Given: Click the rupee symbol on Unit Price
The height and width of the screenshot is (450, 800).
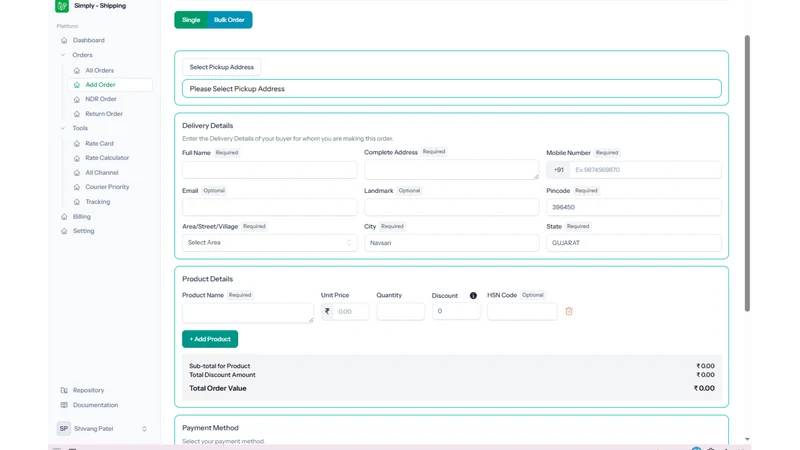Looking at the screenshot, I should (x=327, y=311).
